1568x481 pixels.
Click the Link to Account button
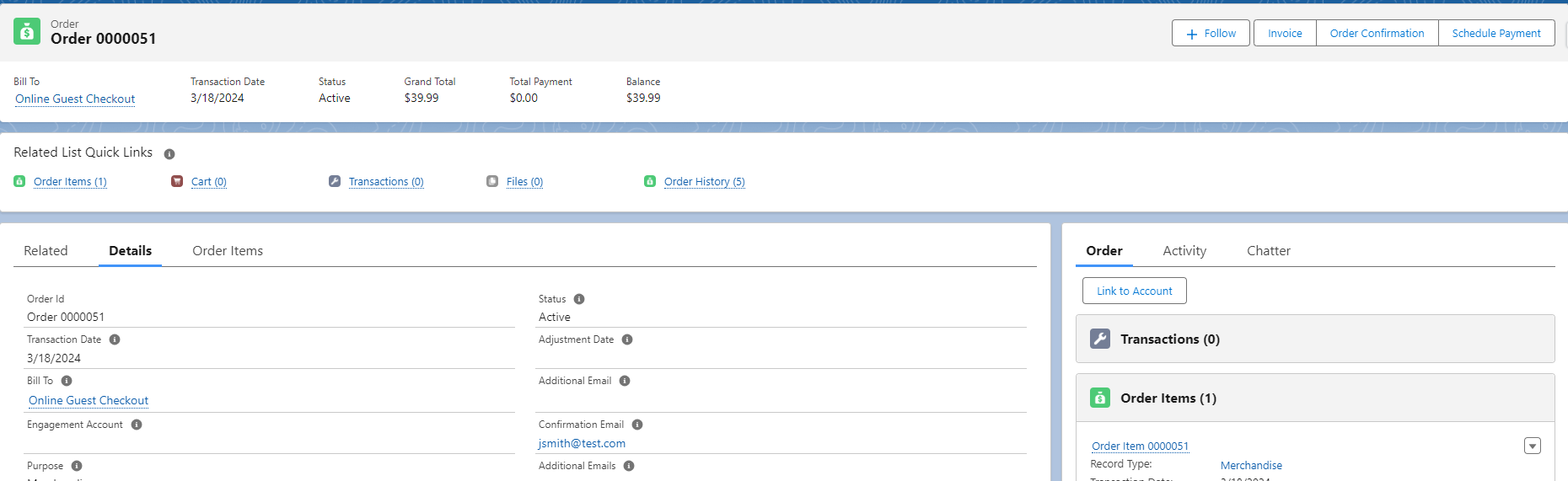click(x=1134, y=291)
